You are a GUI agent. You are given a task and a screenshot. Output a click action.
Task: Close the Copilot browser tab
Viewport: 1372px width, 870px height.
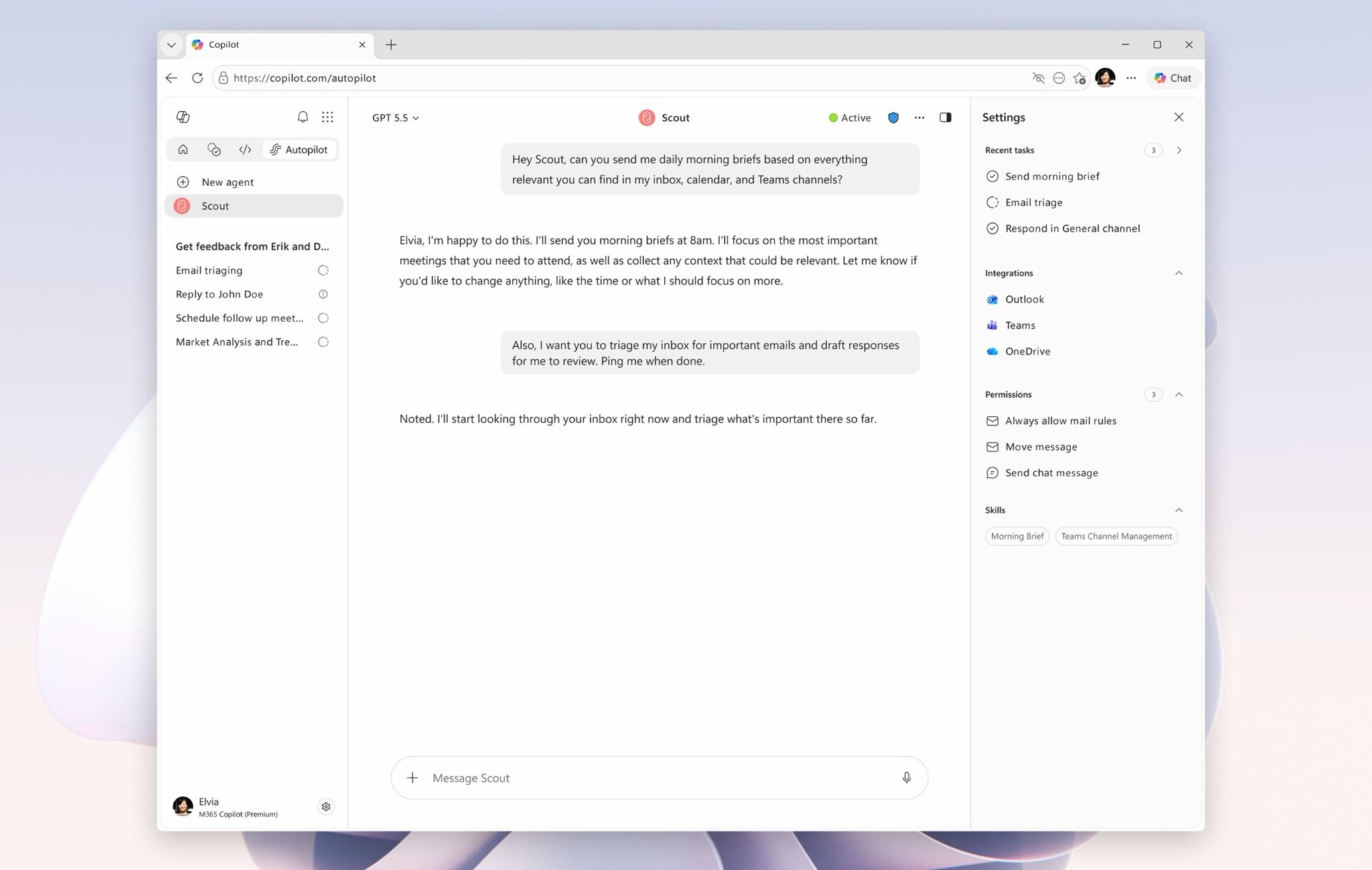(x=362, y=45)
